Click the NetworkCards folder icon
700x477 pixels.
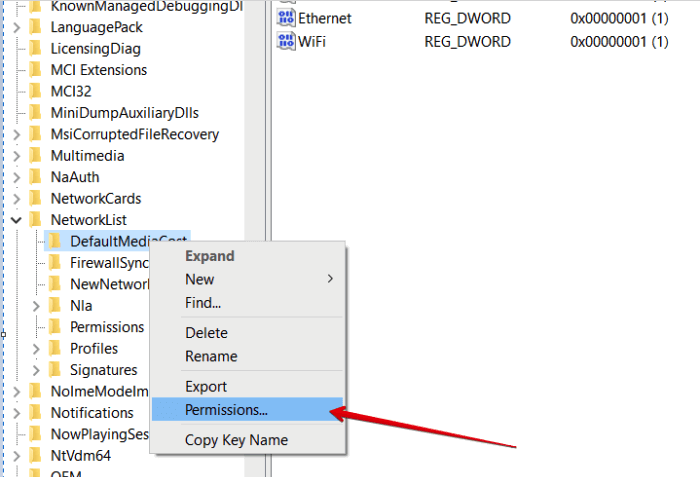[35, 198]
